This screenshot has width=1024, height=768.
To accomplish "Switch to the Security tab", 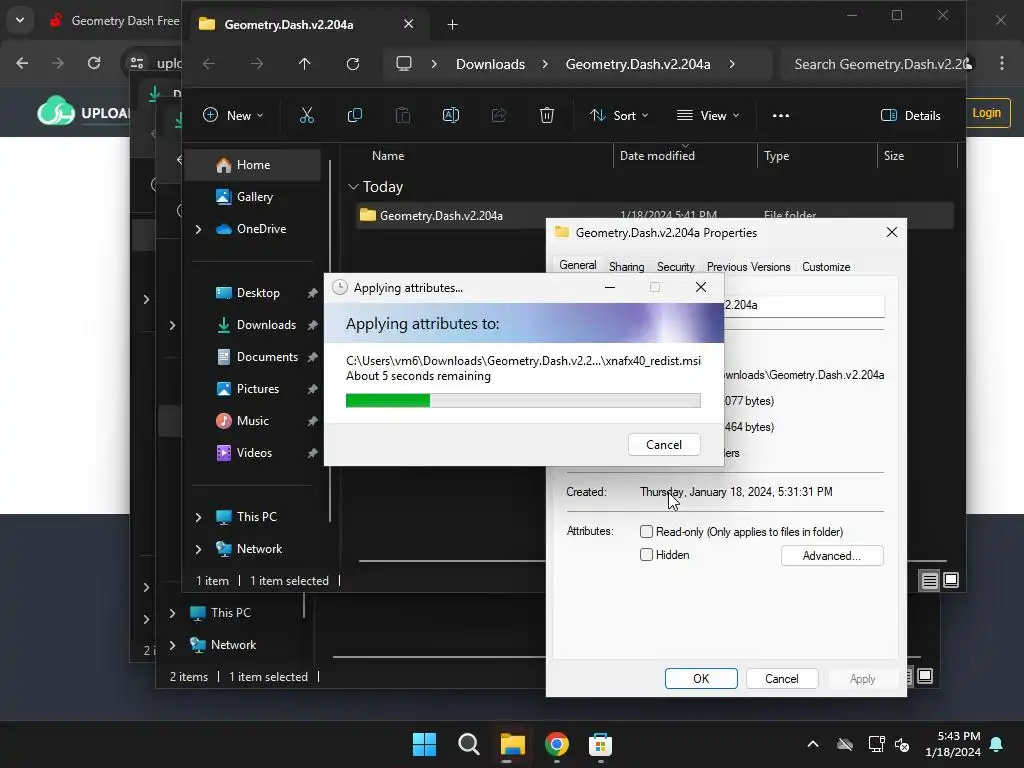I will [675, 266].
